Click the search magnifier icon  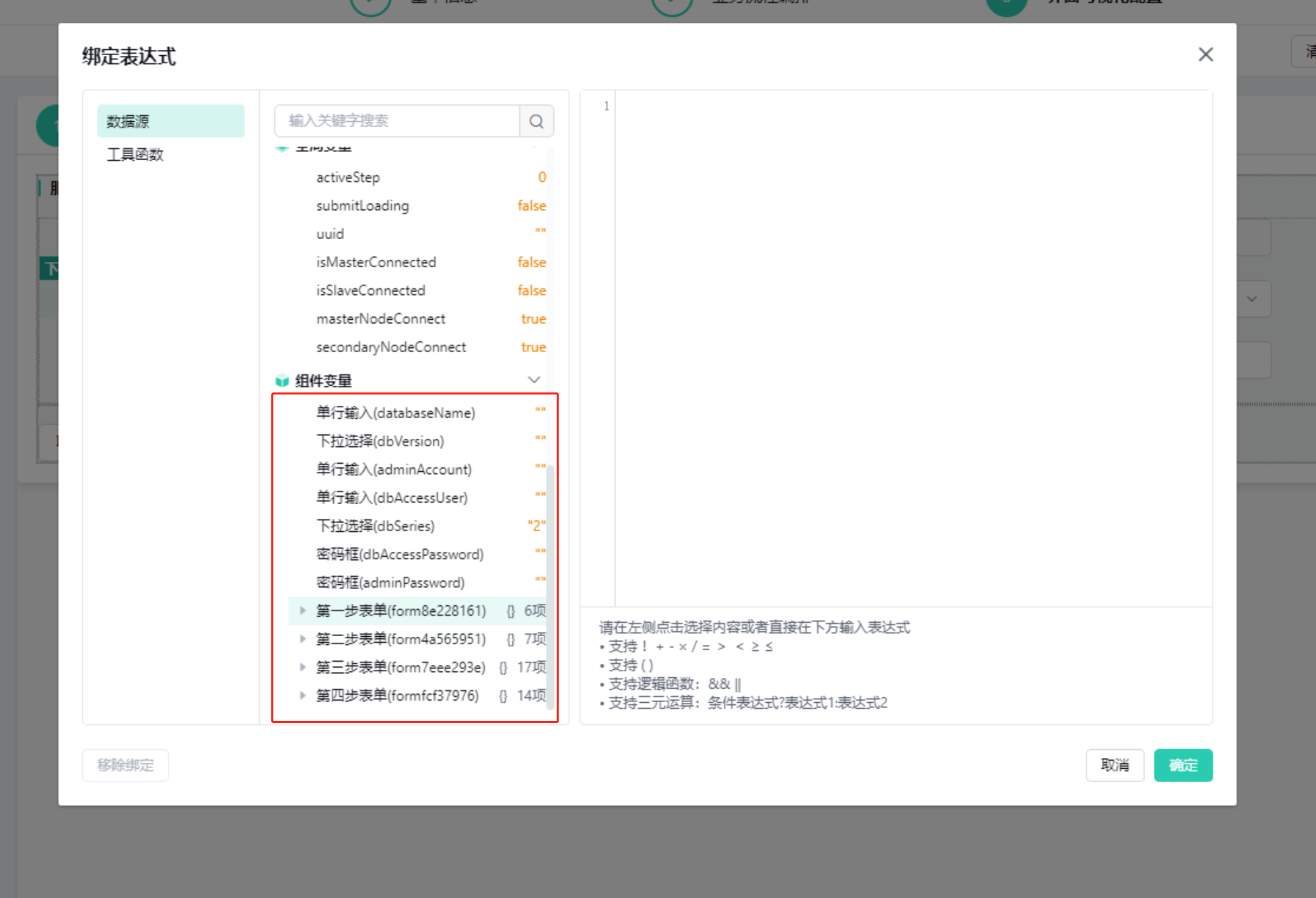click(x=536, y=121)
